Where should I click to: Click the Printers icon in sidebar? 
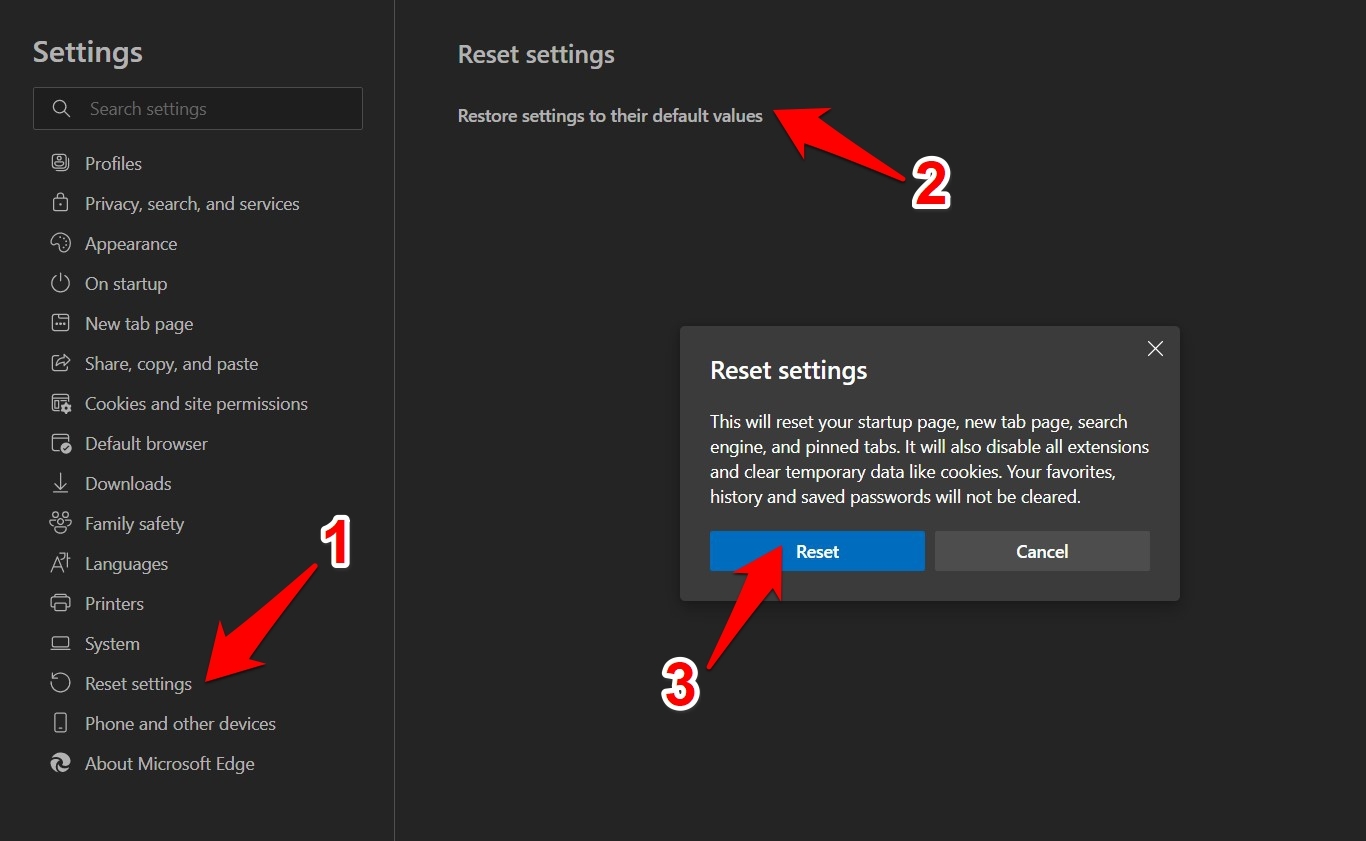click(x=60, y=603)
